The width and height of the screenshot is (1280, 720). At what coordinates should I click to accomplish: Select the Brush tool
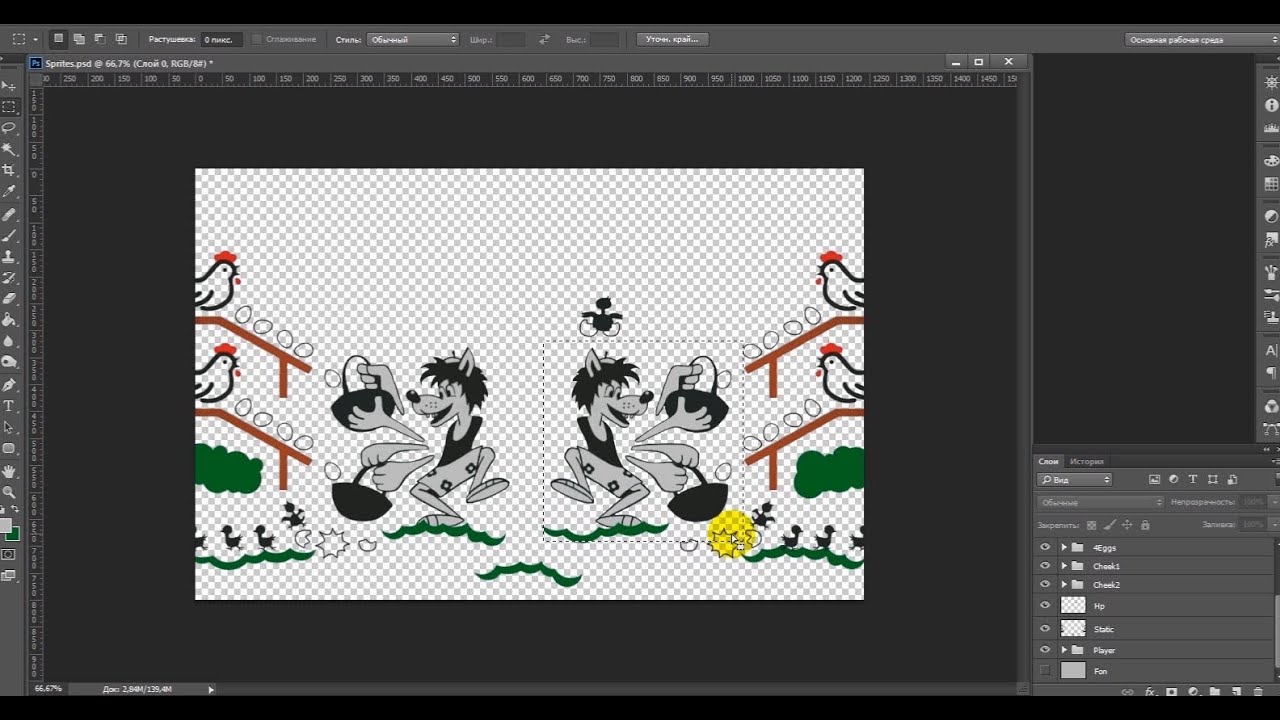click(x=9, y=236)
